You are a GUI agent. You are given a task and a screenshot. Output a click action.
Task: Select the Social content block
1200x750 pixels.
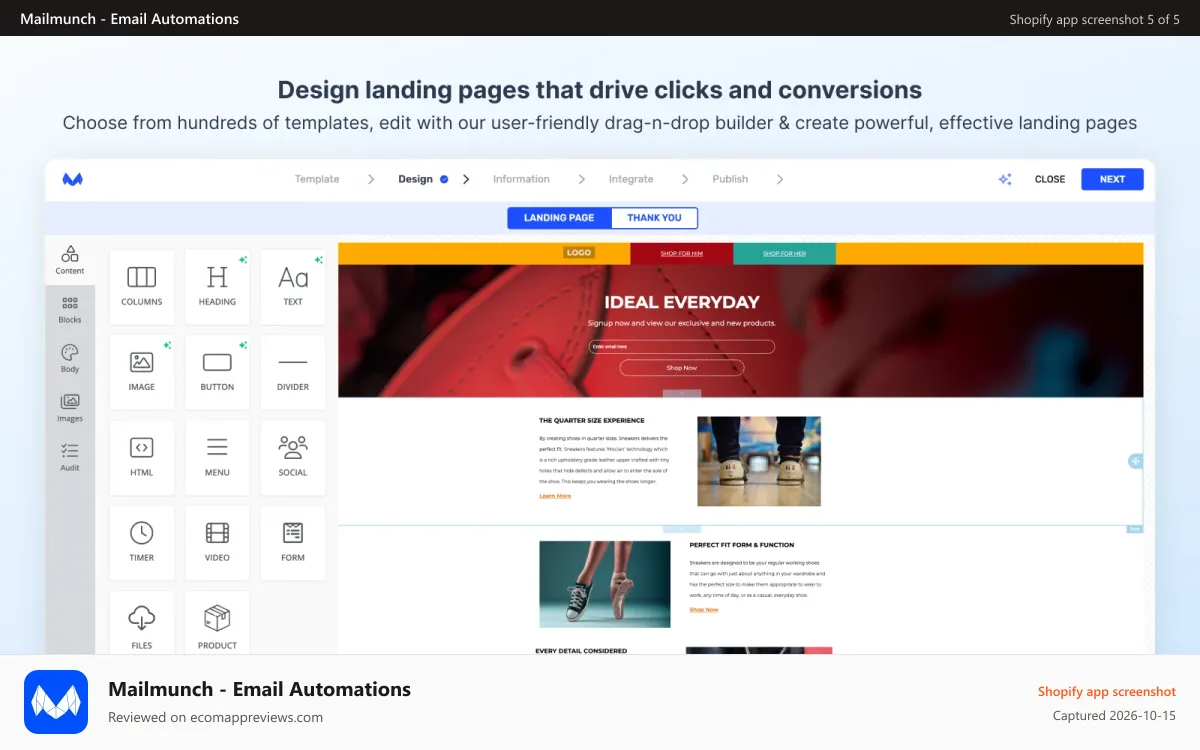(x=293, y=458)
